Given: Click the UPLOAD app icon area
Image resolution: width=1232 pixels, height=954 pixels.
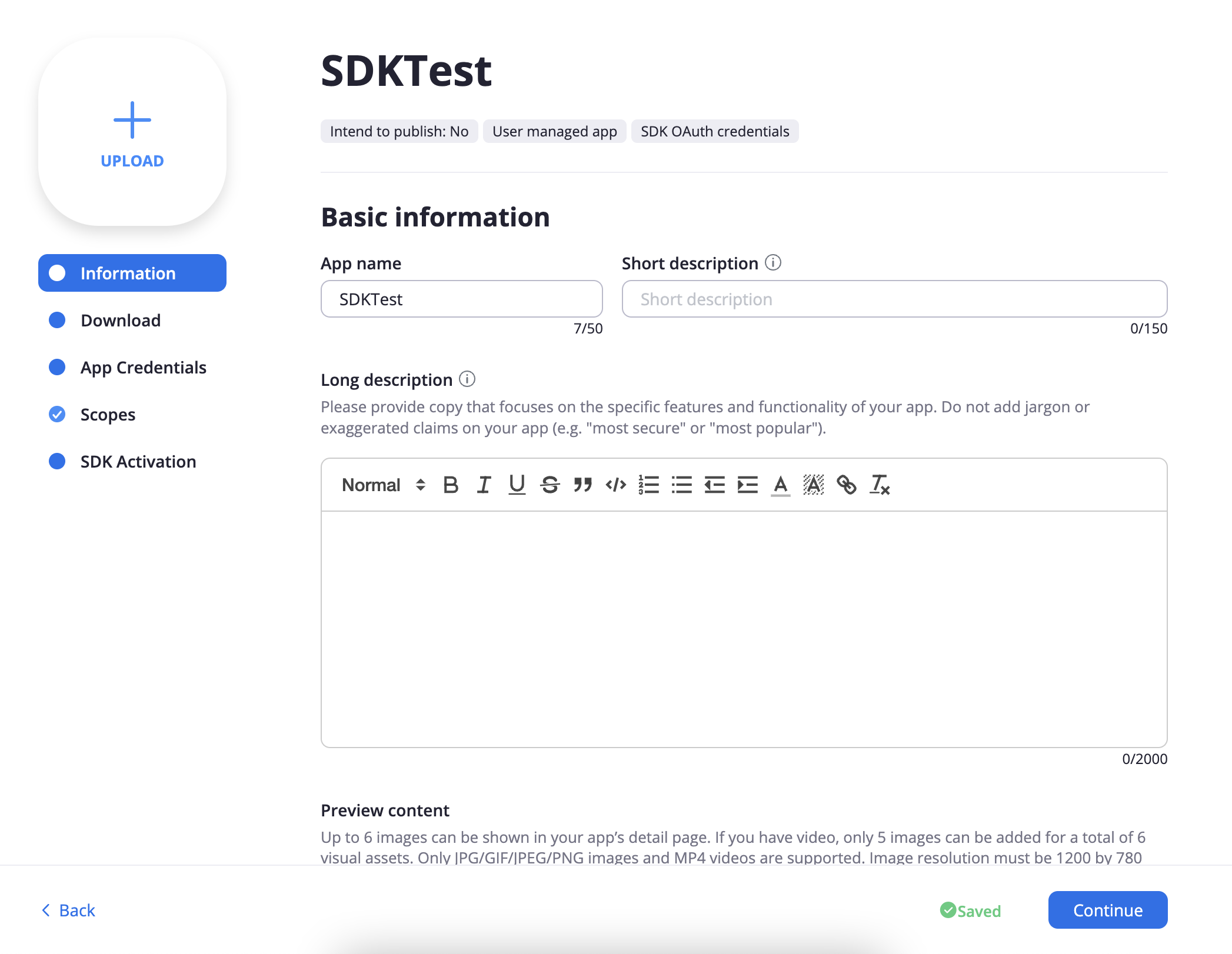Looking at the screenshot, I should [x=132, y=132].
